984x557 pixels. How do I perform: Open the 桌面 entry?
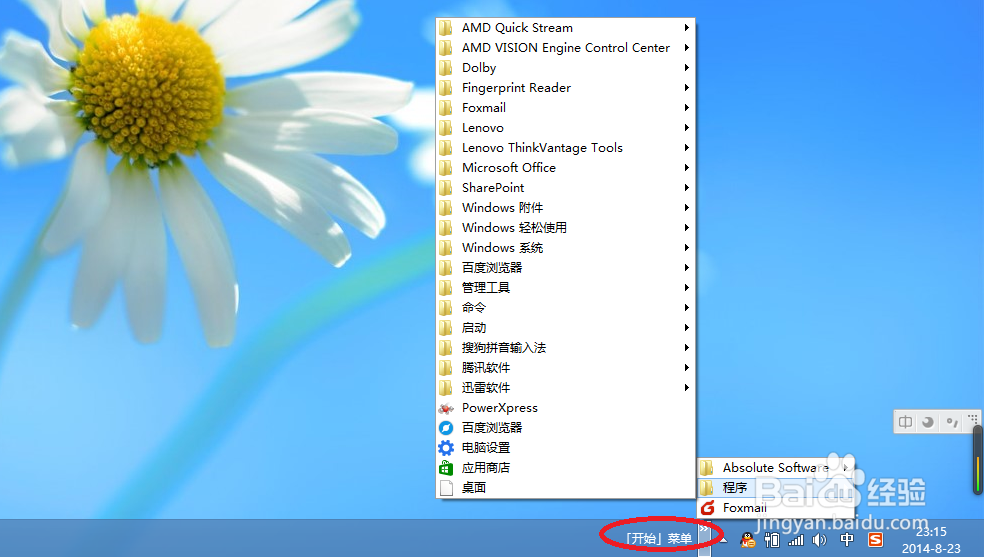(x=565, y=488)
